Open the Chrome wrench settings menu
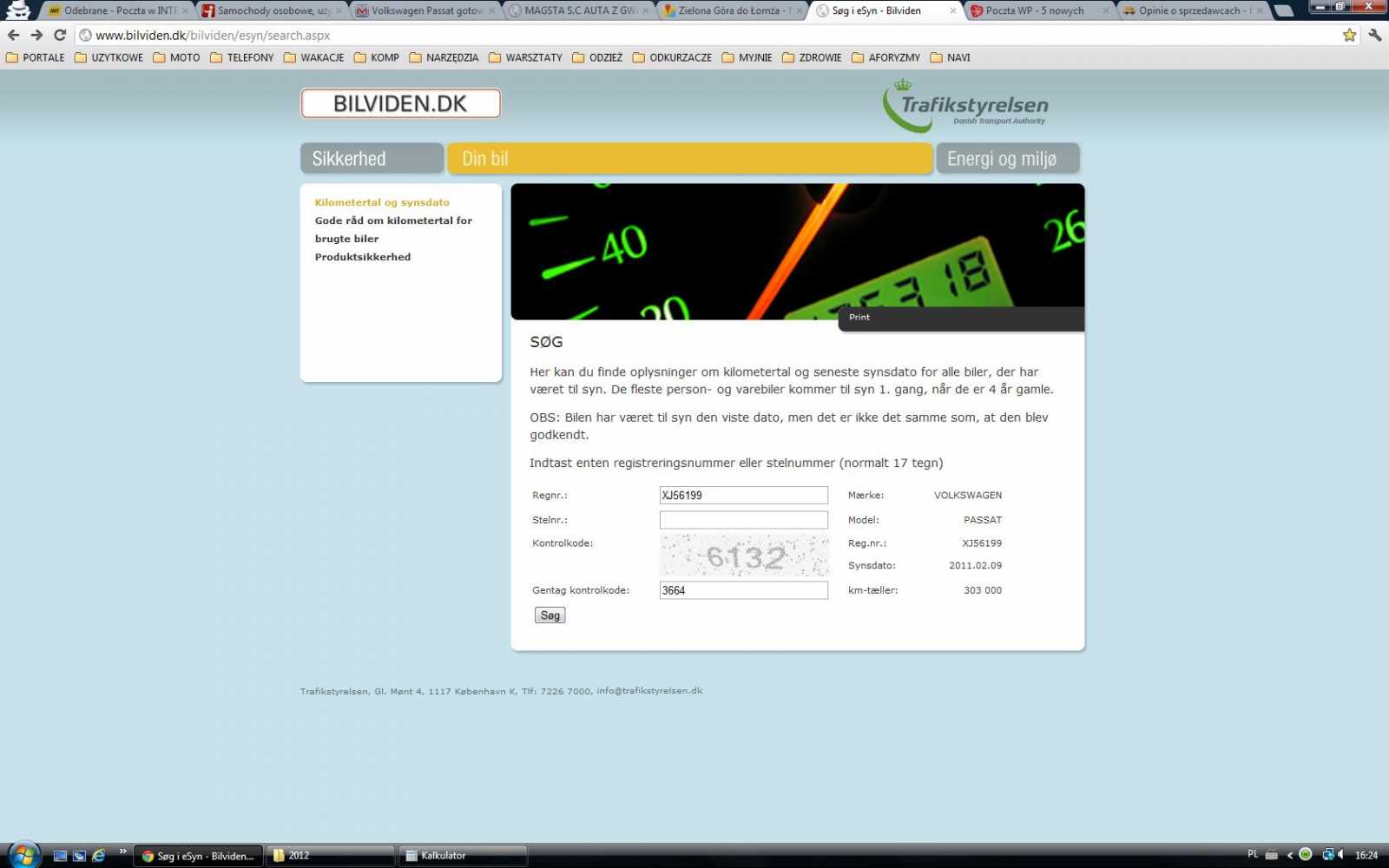Screen dimensions: 1389x868 click(1374, 36)
